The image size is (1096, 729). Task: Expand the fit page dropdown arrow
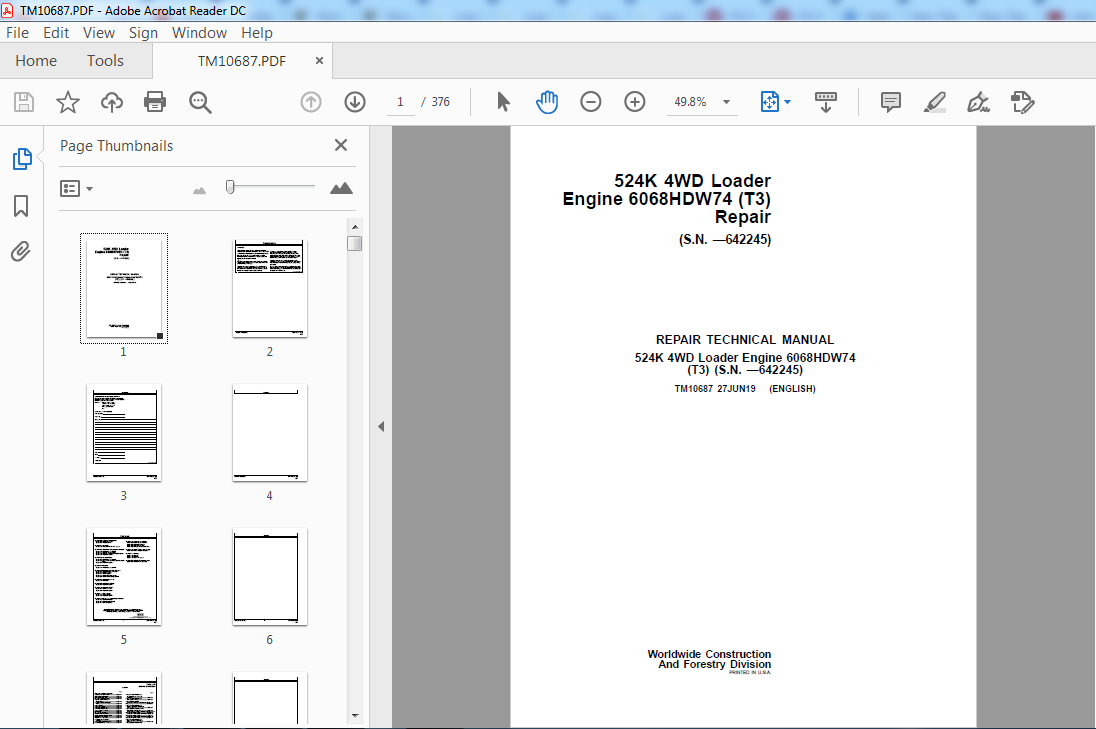[x=788, y=102]
